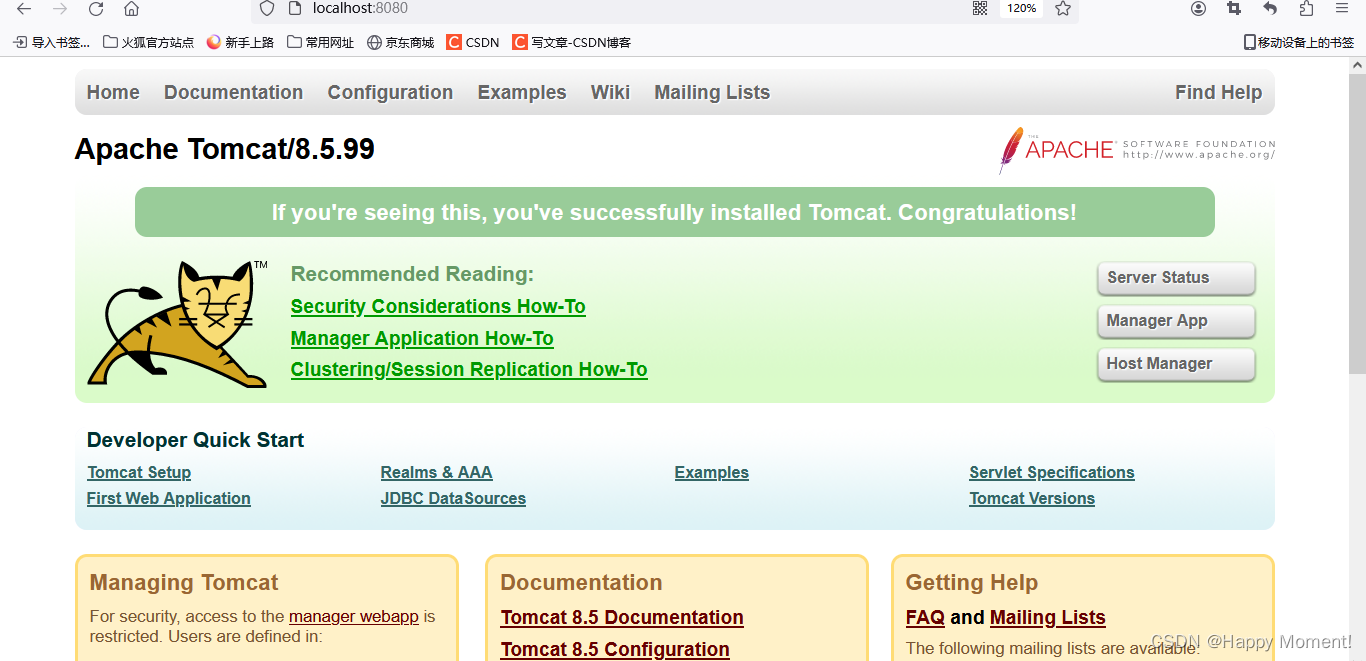Open Find Help in the navigation bar
This screenshot has height=661, width=1366.
(1218, 92)
